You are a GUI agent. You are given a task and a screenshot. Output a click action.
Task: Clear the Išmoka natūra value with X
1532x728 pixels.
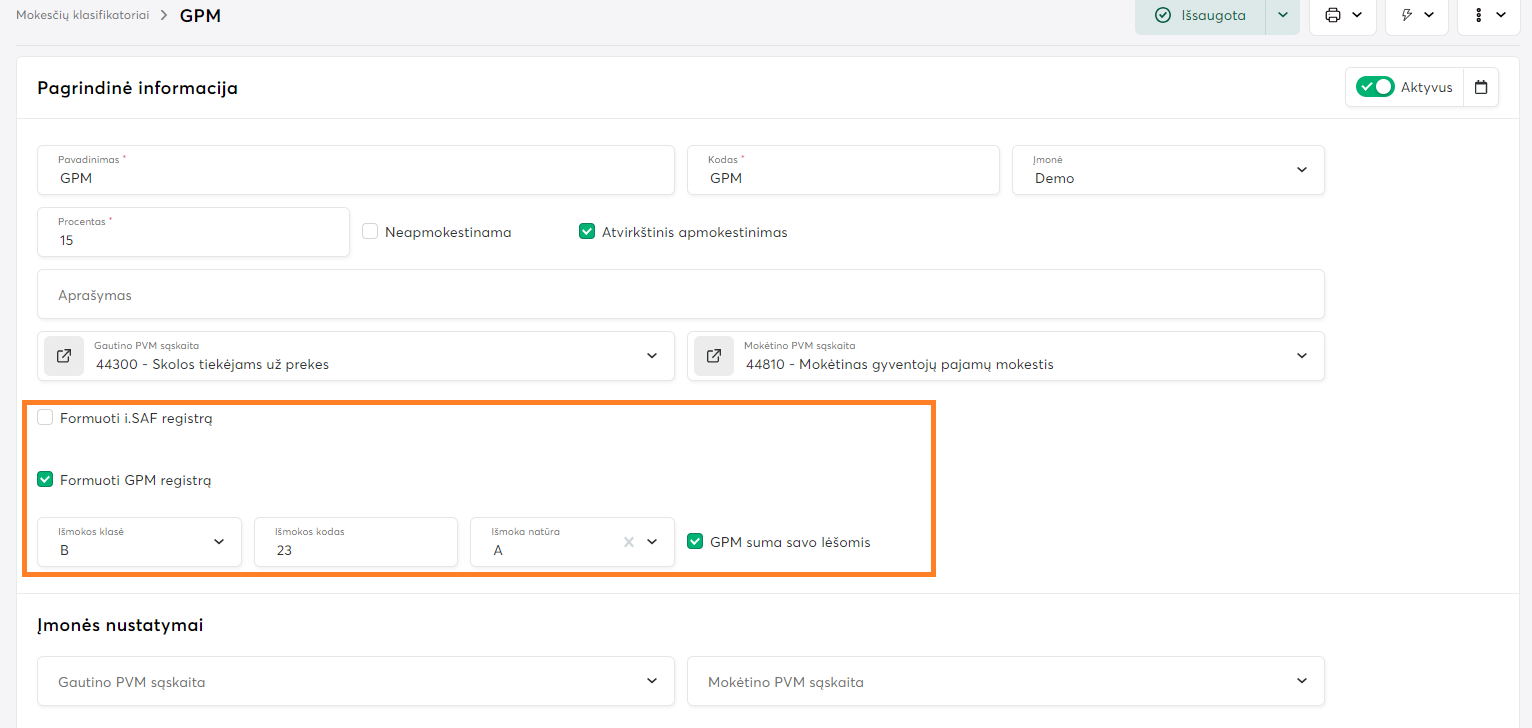click(629, 542)
